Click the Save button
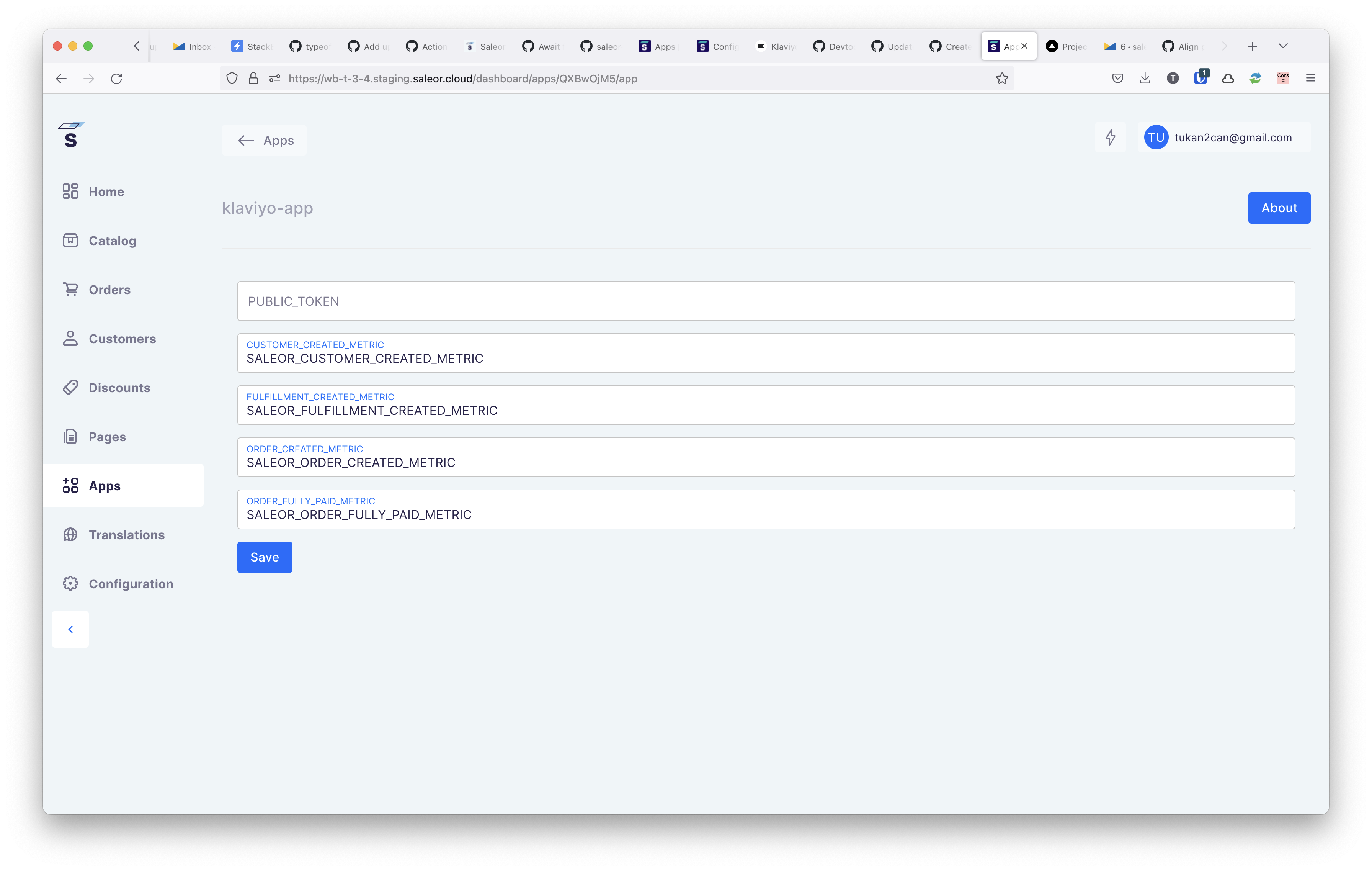This screenshot has height=871, width=1372. 265,557
